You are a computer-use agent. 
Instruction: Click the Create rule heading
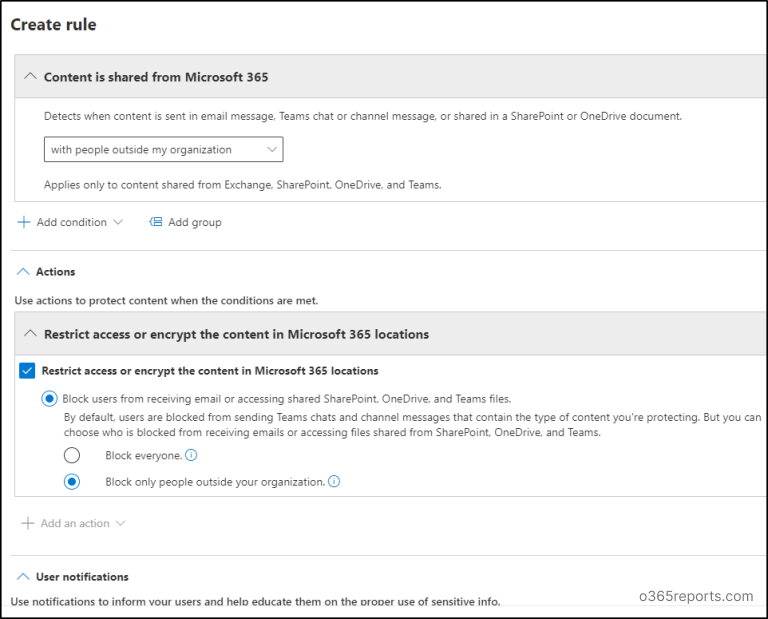[53, 24]
